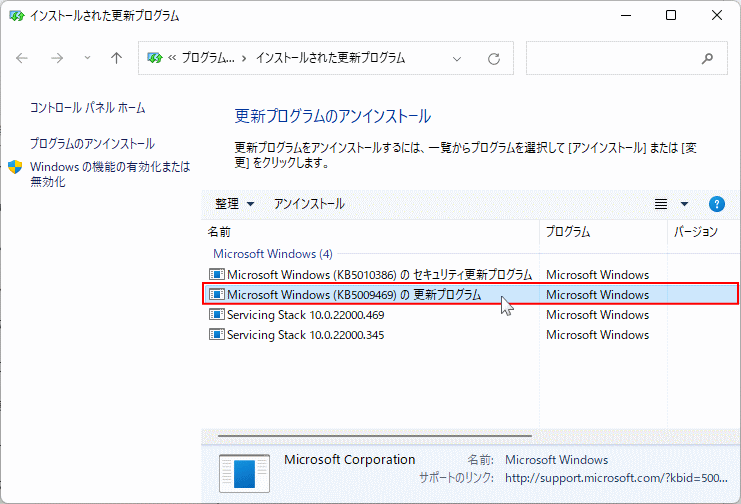
Task: Refresh the installed updates list
Action: tap(494, 59)
